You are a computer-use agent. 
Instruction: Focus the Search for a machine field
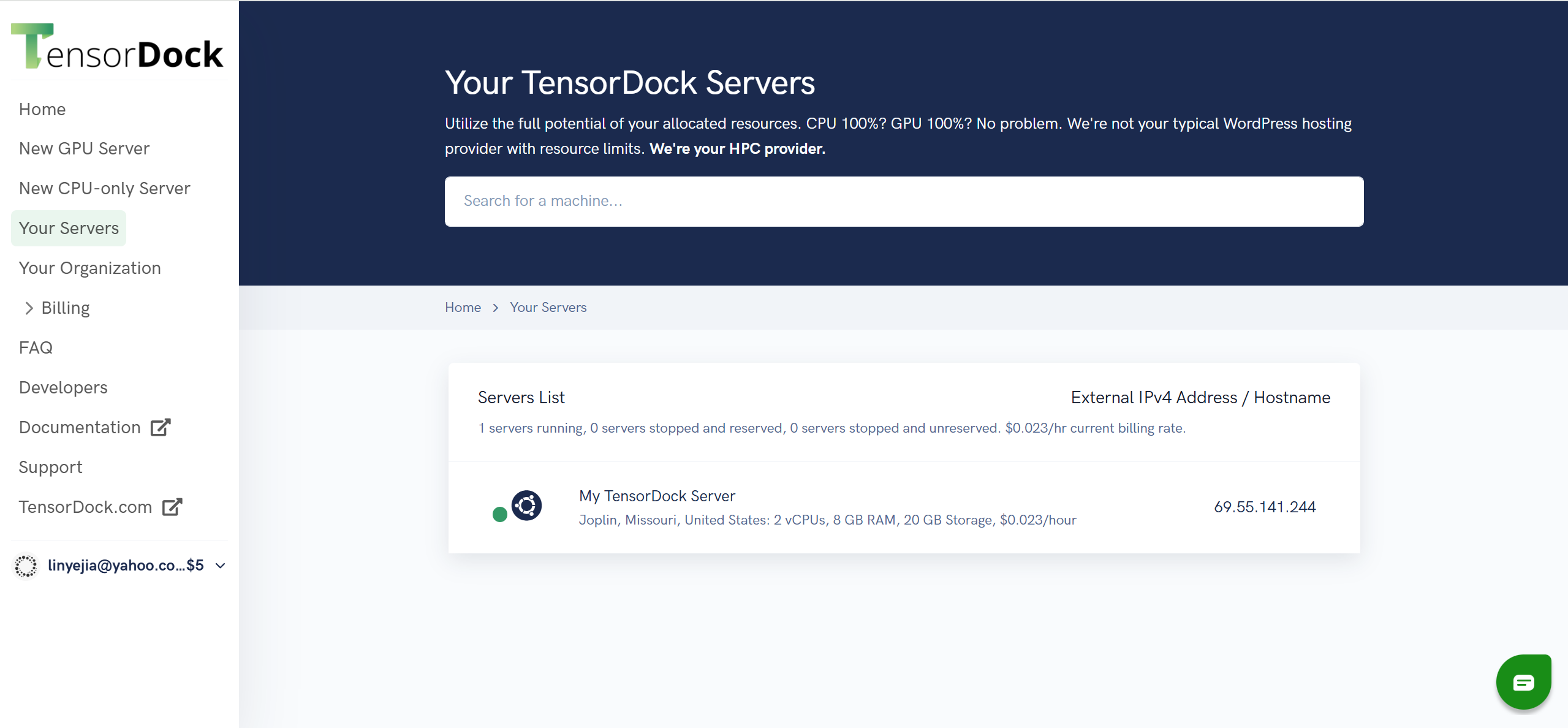pos(904,202)
